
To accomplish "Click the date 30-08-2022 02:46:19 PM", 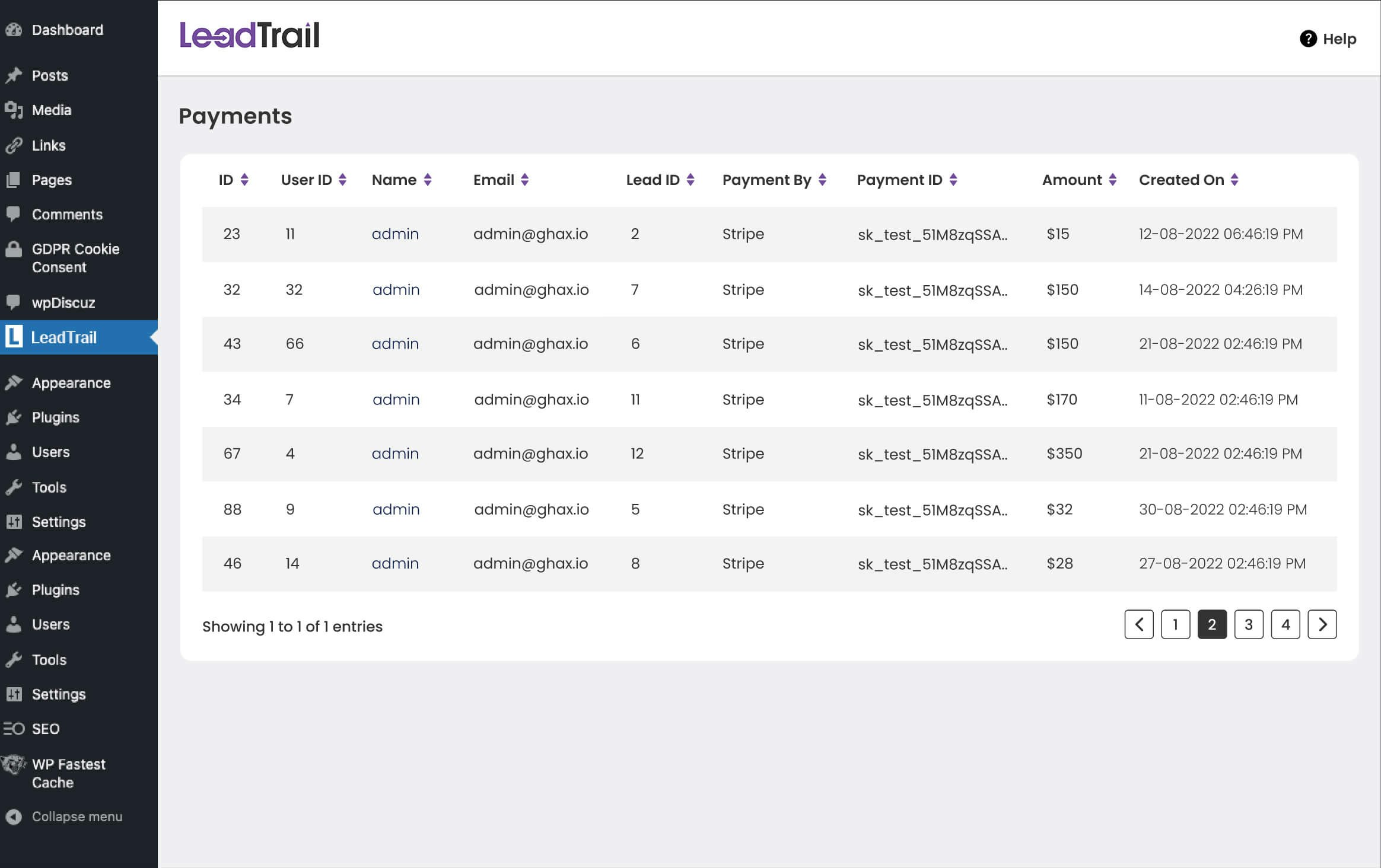I will click(x=1223, y=509).
